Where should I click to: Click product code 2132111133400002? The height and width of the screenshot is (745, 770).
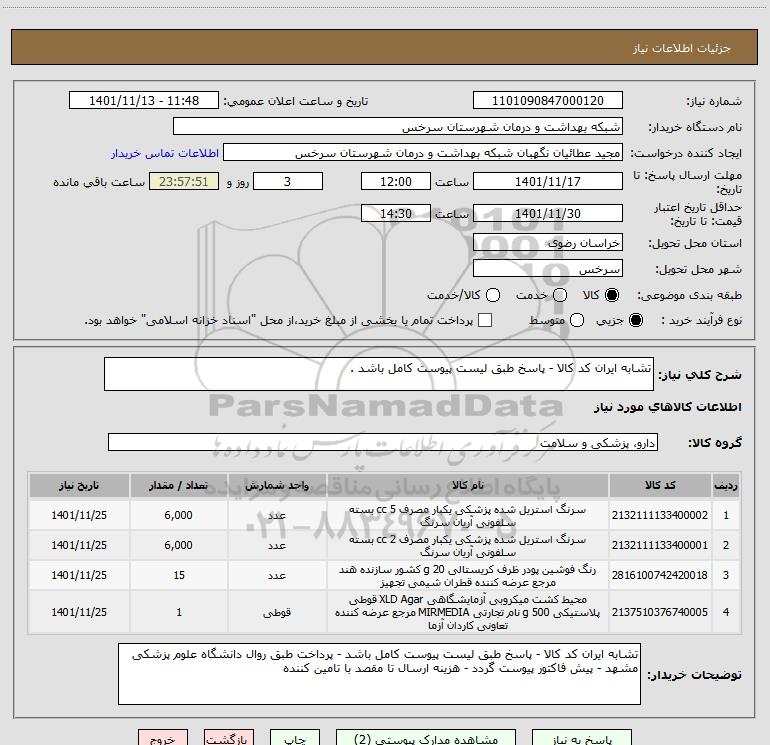(660, 515)
